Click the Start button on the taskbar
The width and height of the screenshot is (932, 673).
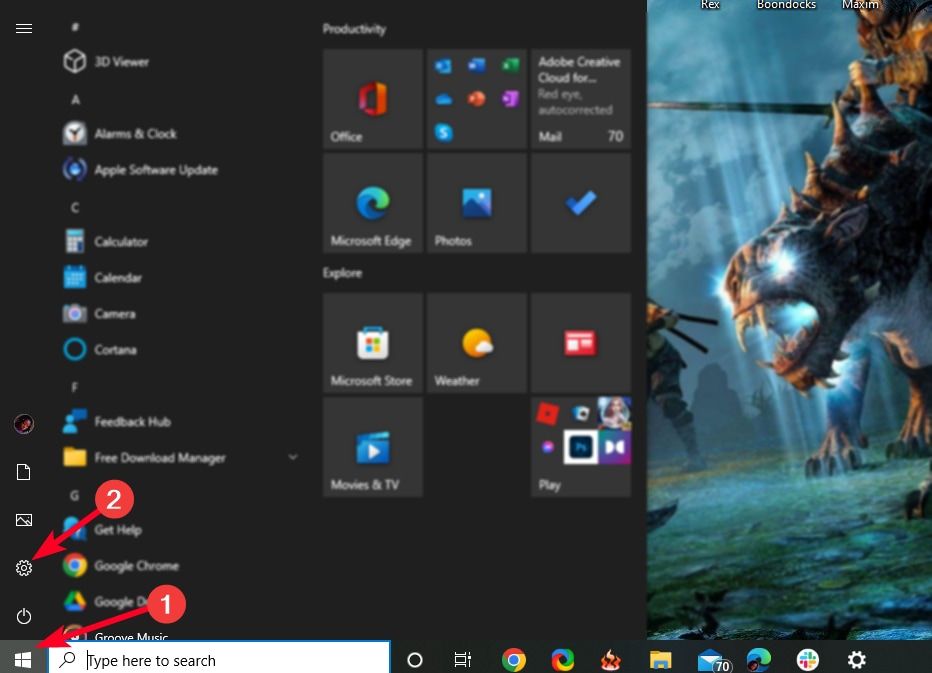click(x=22, y=658)
